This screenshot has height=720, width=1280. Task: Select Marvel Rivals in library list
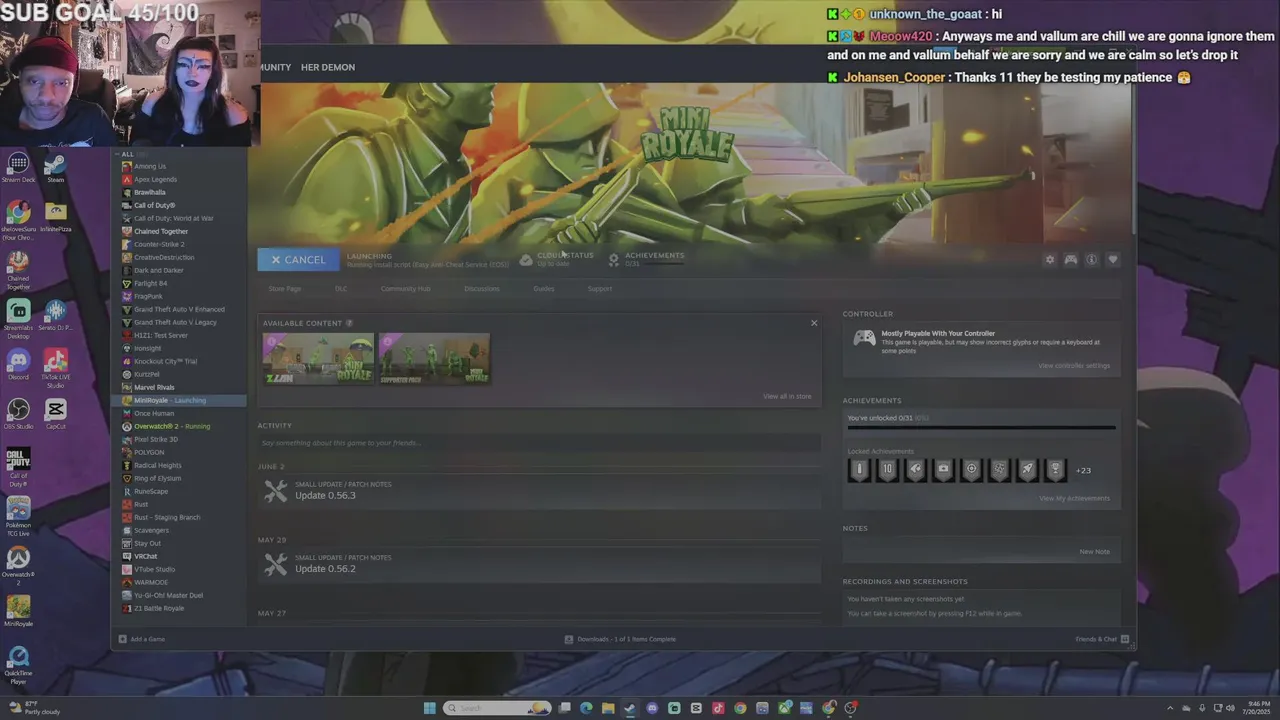click(x=154, y=387)
